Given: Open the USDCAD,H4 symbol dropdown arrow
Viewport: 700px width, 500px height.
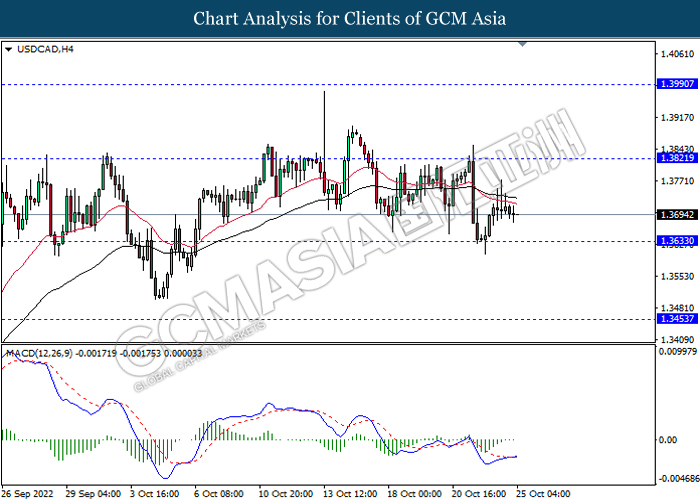Looking at the screenshot, I should 8,50.
